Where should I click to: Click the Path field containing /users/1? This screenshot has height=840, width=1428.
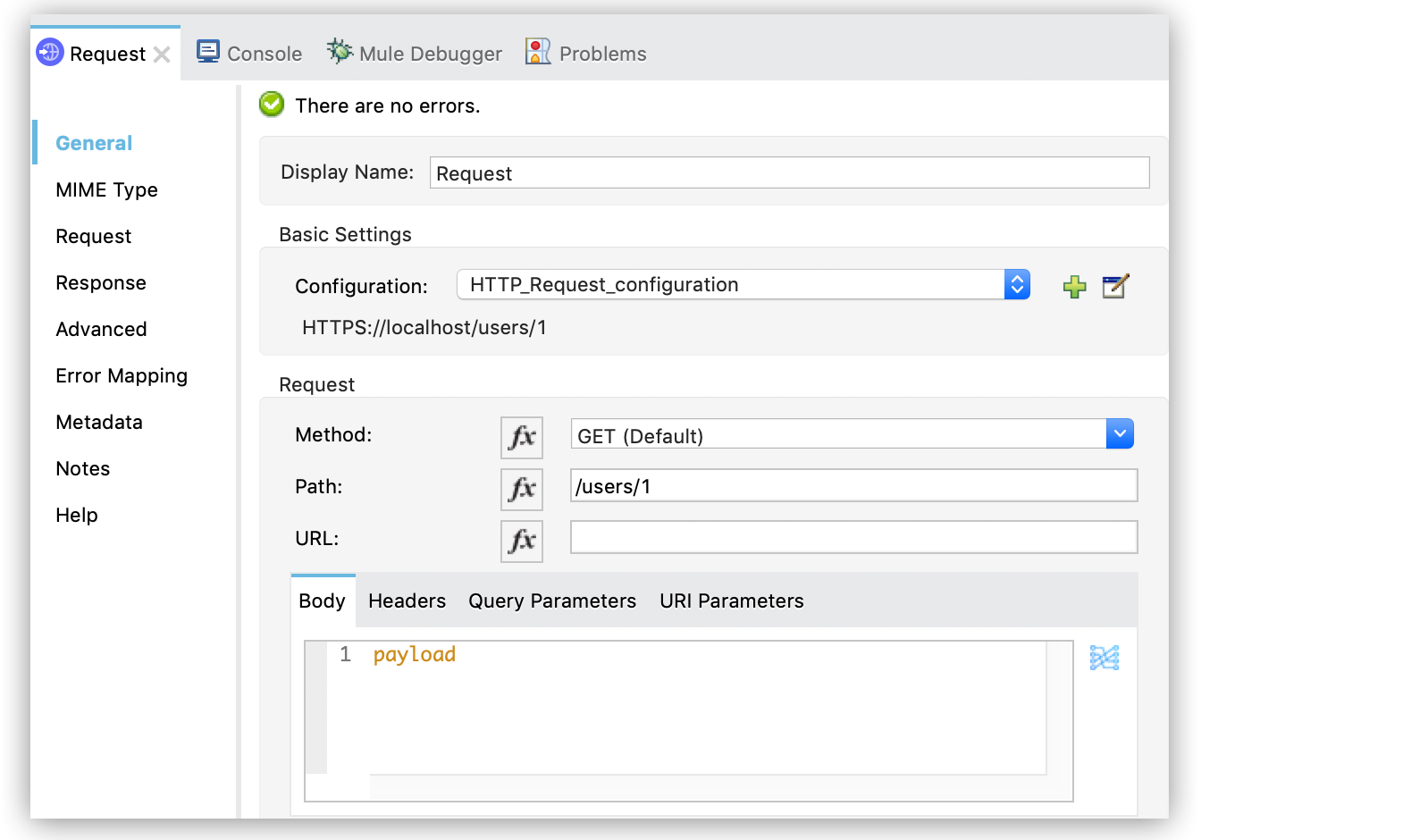pos(853,486)
